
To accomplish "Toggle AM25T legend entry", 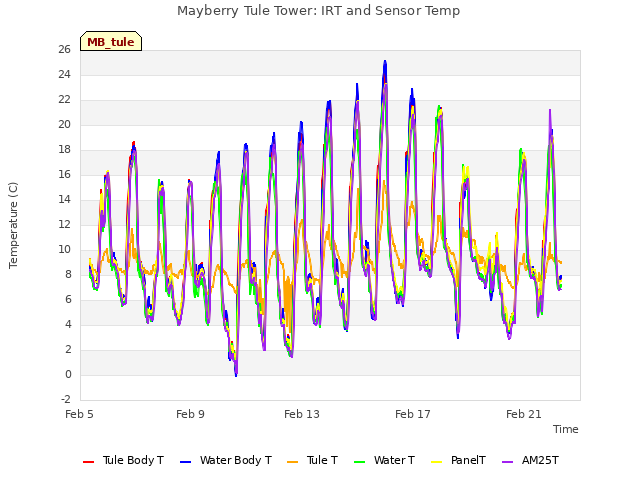I will [530, 460].
